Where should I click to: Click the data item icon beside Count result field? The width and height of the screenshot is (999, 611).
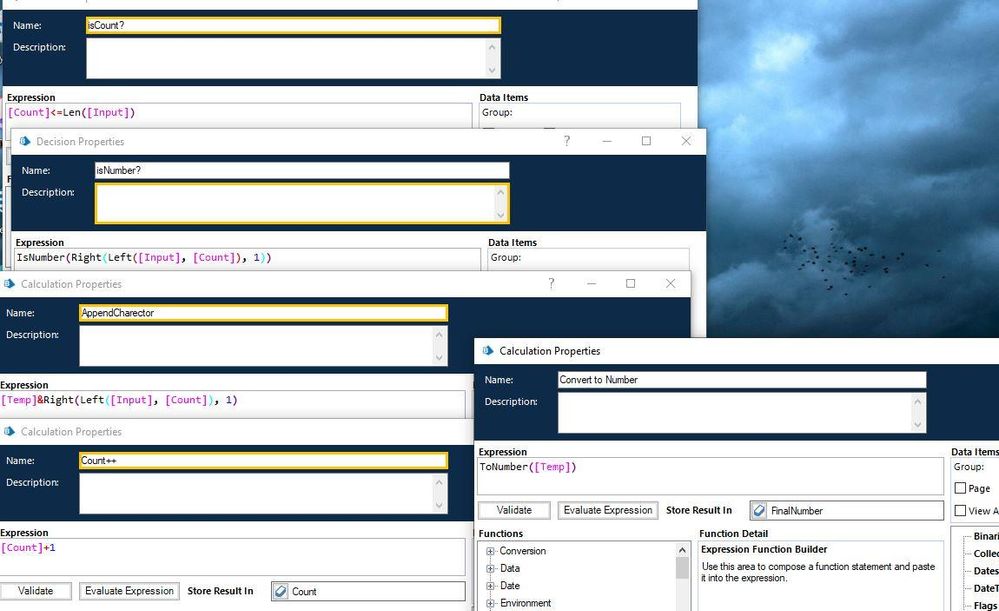280,592
